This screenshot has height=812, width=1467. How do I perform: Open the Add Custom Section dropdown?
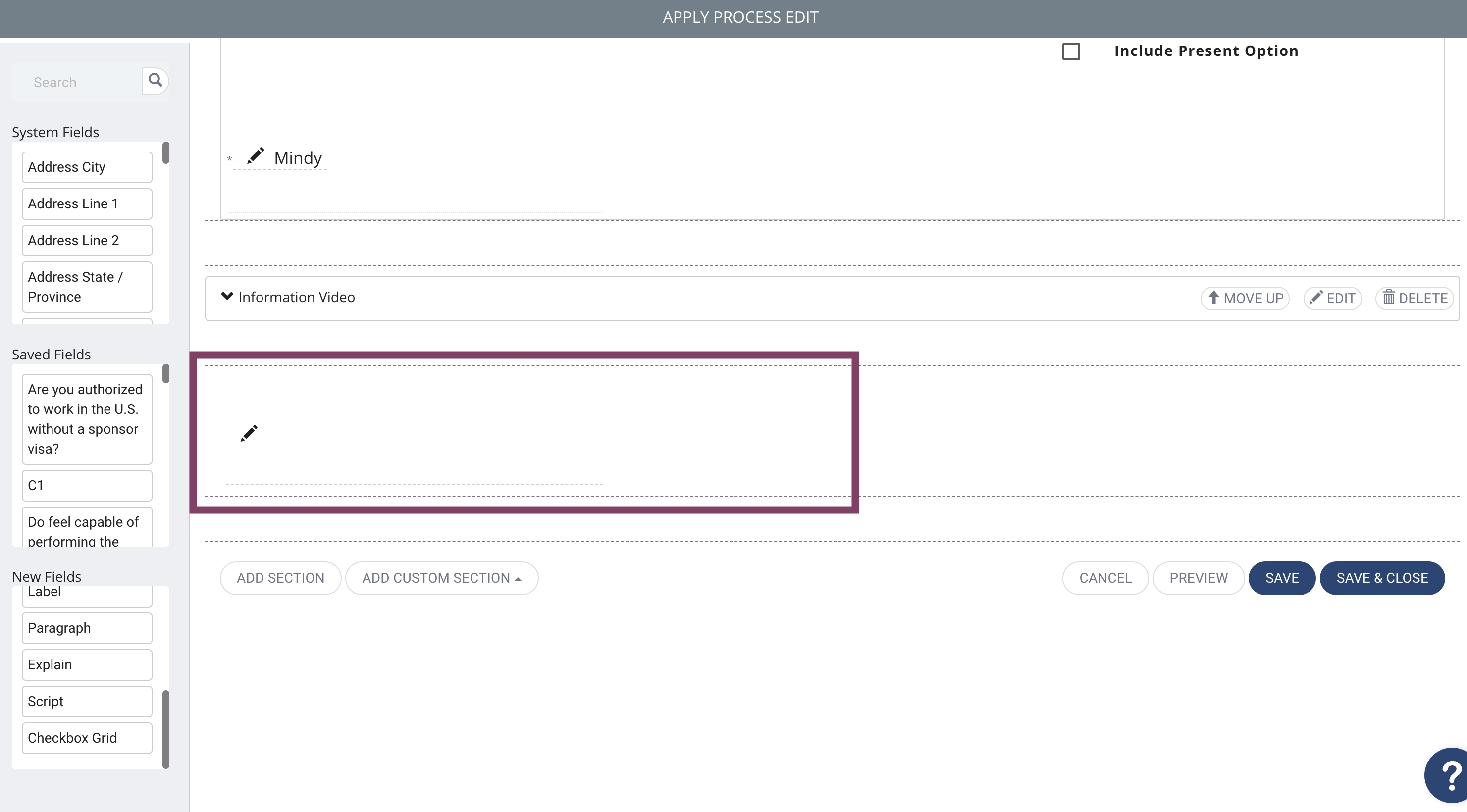click(441, 578)
